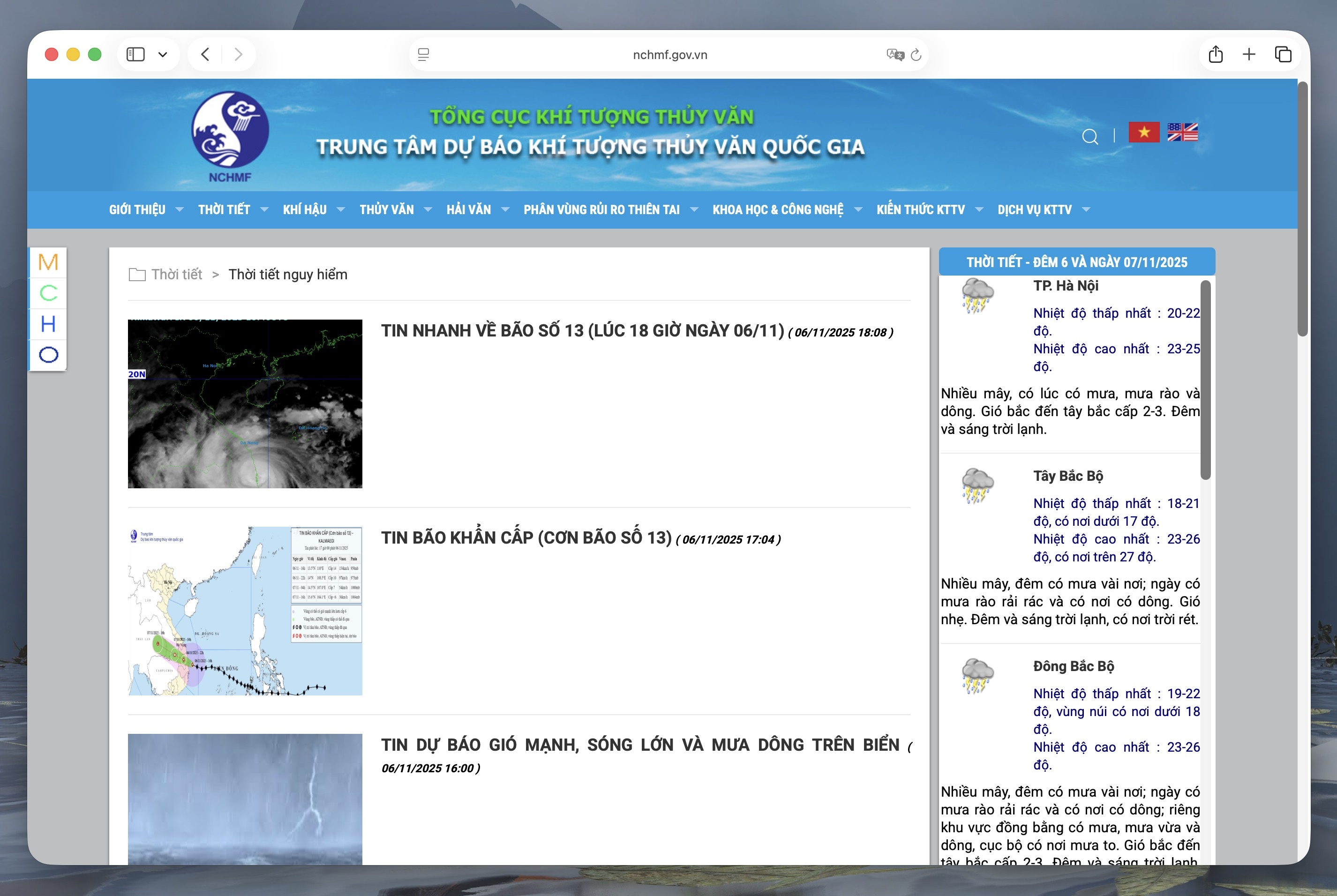Click the search magnifier icon in header

pyautogui.click(x=1089, y=136)
